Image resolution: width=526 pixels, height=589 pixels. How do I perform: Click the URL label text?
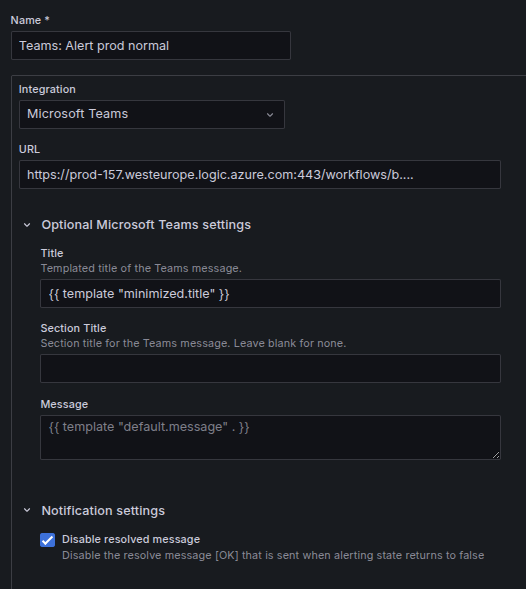click(x=29, y=150)
